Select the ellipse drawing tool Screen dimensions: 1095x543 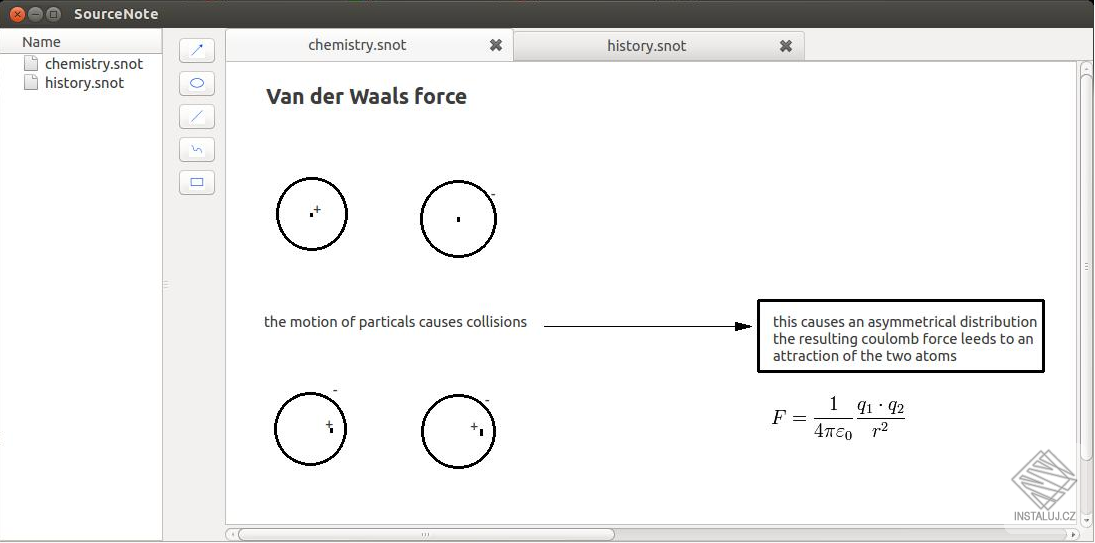click(197, 83)
